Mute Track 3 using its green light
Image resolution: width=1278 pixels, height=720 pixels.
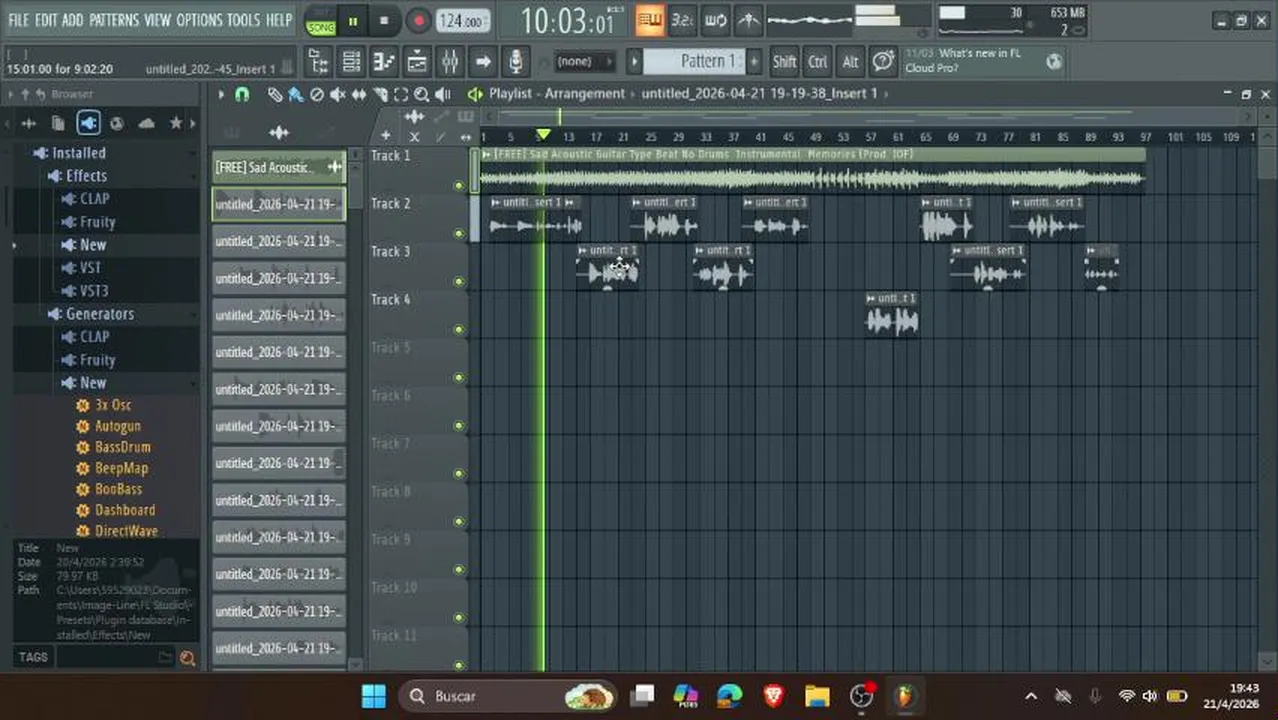point(459,282)
